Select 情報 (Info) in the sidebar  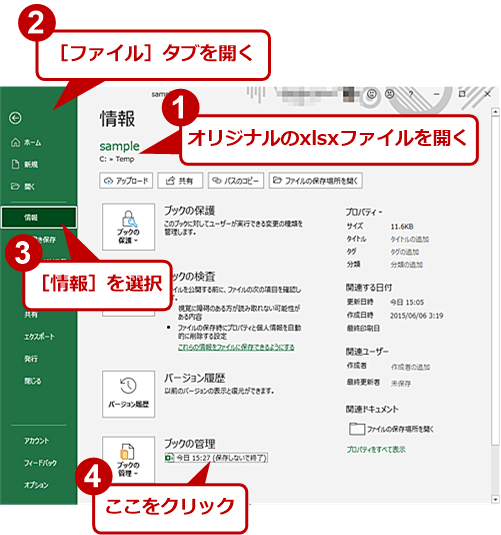coord(39,217)
